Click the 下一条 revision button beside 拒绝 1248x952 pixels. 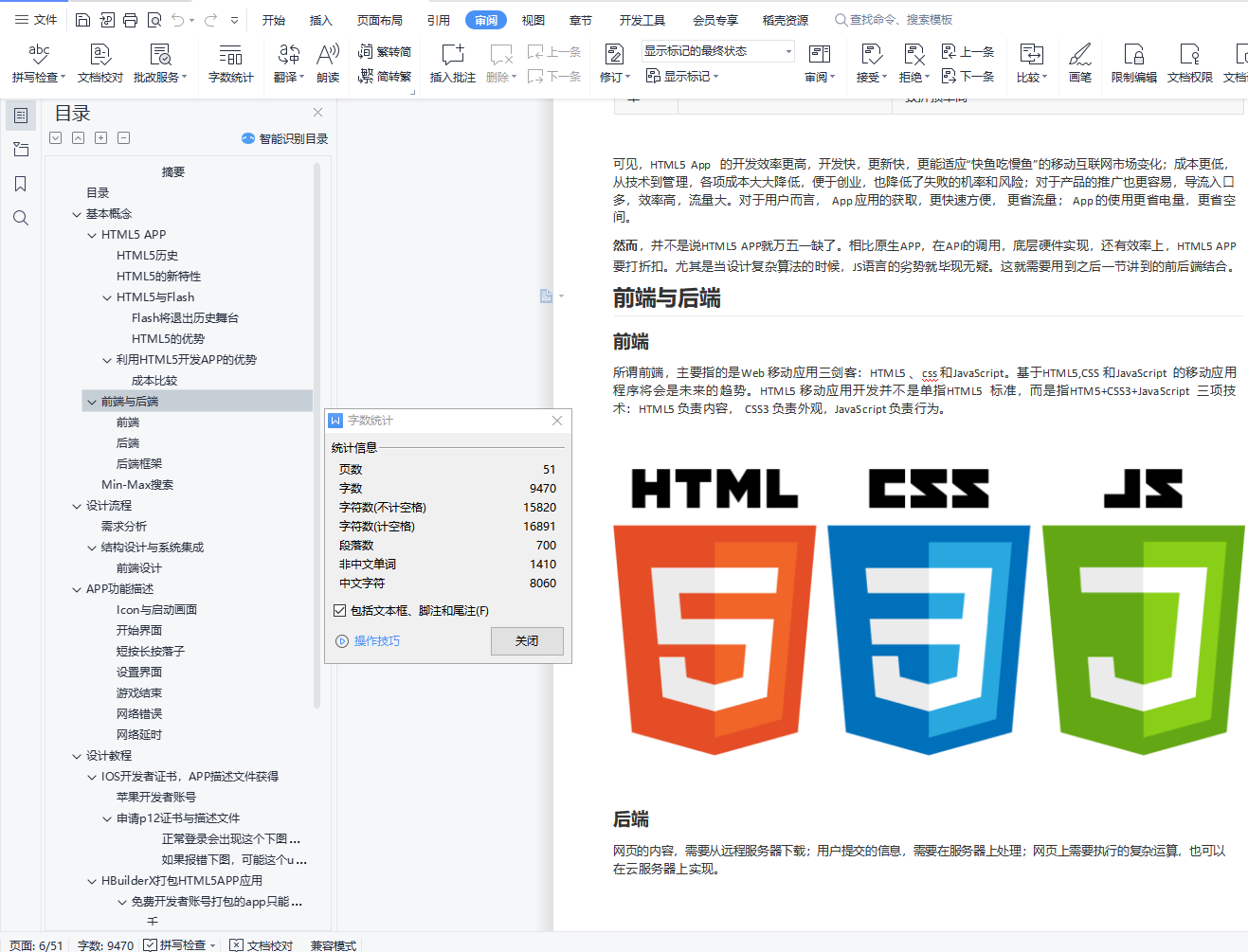click(968, 76)
